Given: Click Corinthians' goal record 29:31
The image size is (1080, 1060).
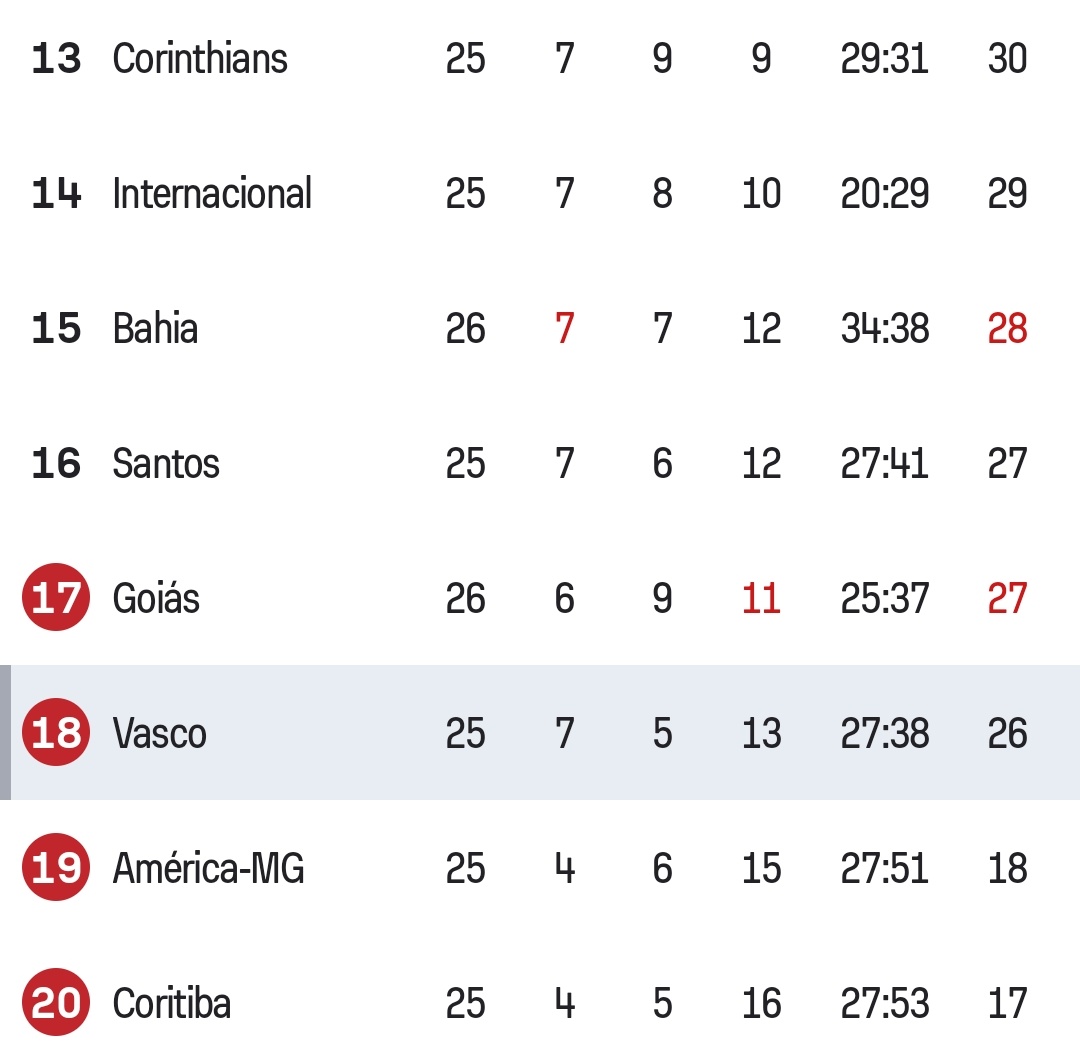Looking at the screenshot, I should pos(884,58).
